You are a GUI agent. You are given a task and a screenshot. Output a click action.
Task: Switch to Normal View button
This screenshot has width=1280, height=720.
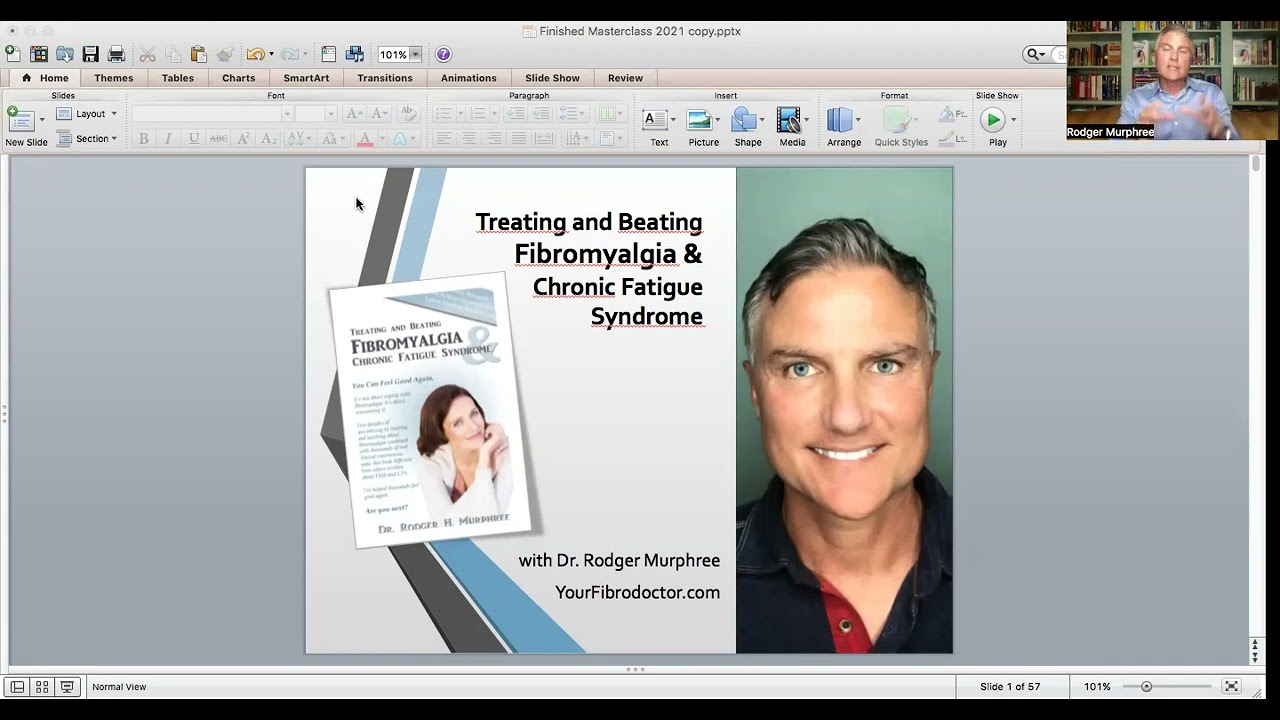click(x=17, y=687)
